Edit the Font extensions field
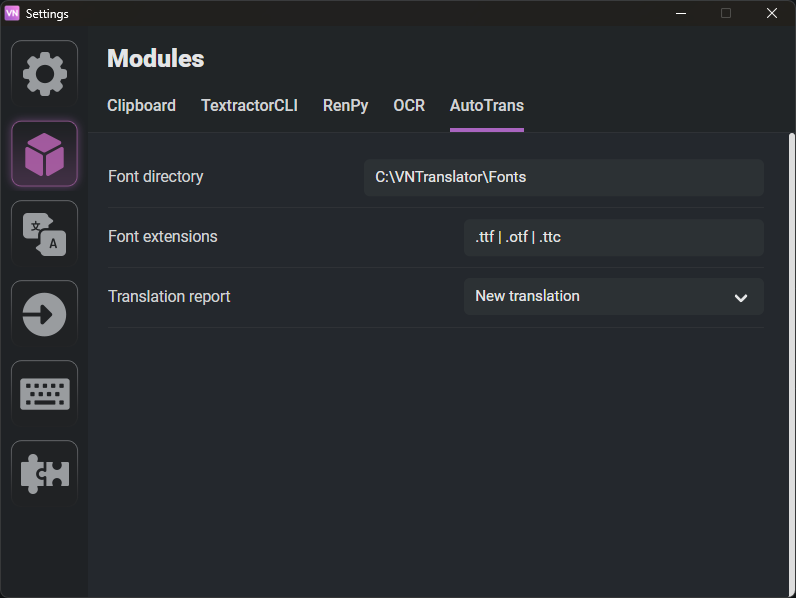This screenshot has height=598, width=796. (613, 237)
